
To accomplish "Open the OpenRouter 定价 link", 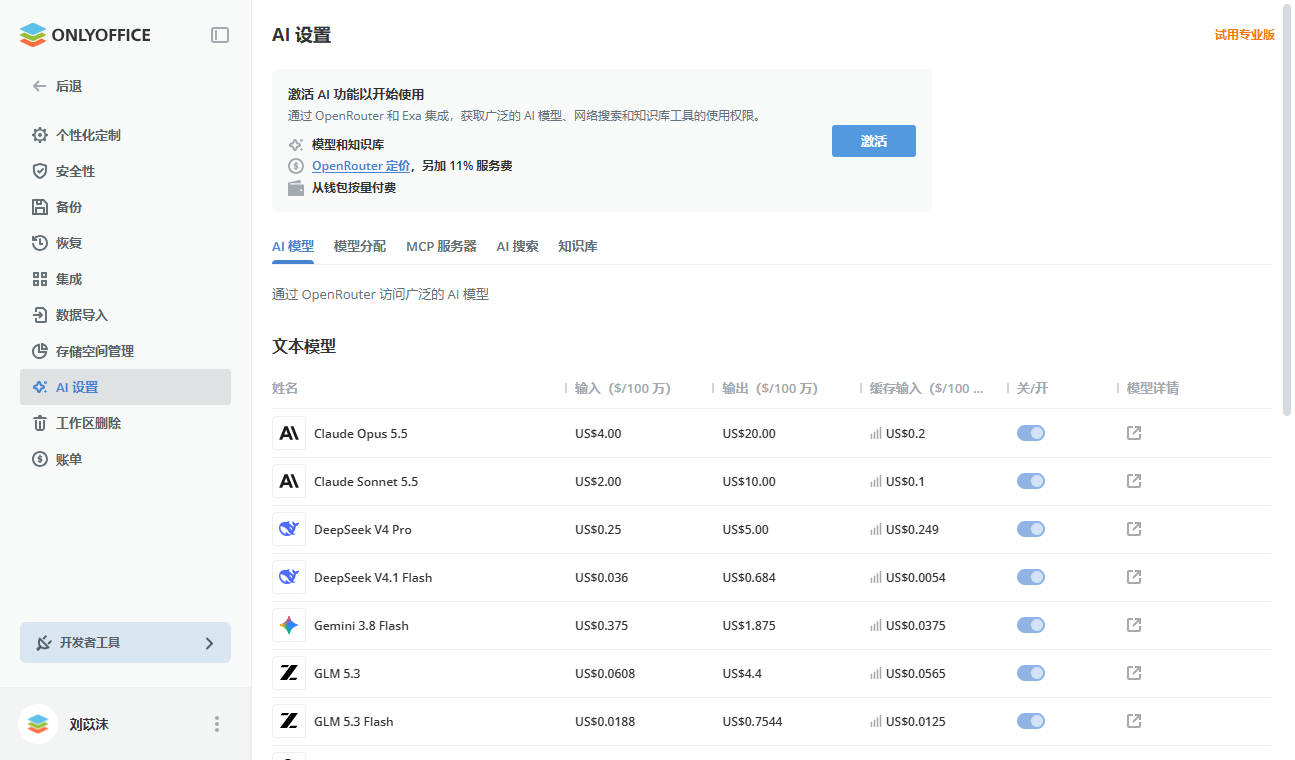I will [x=361, y=166].
